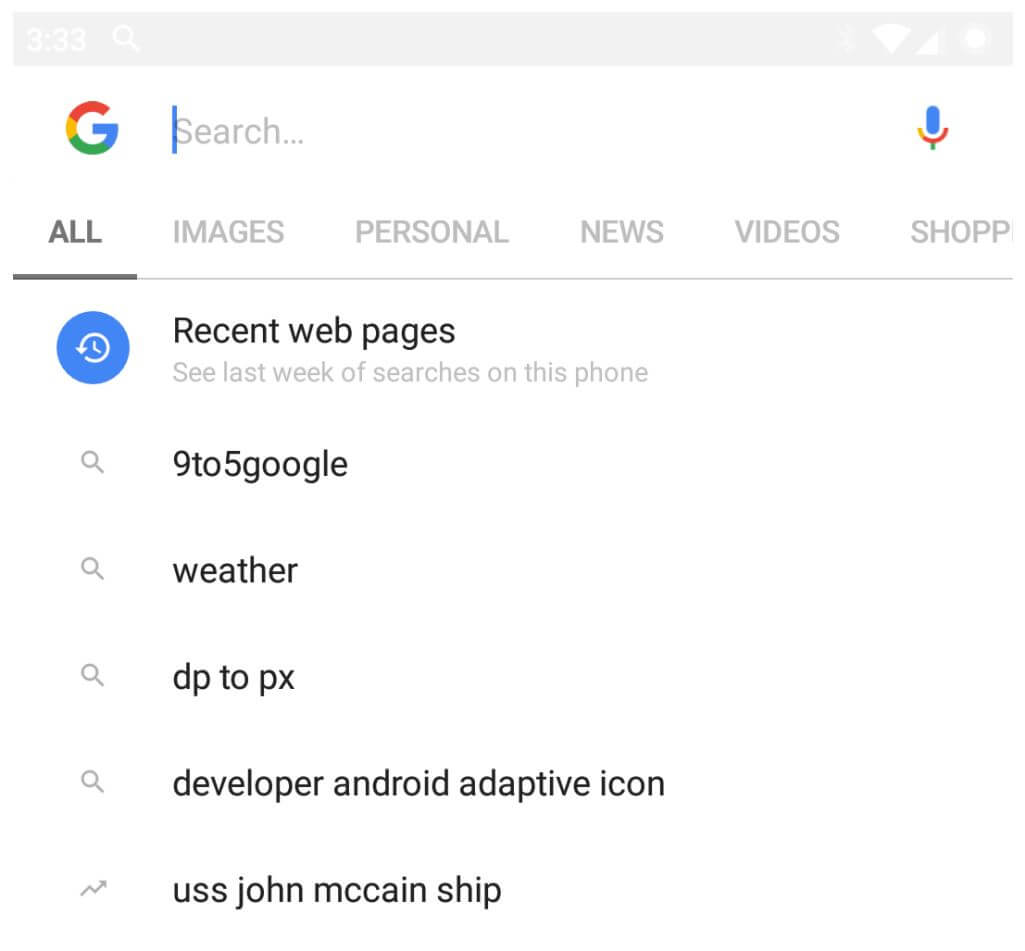Switch to the IMAGES tab
Screen dimensions: 1025x951
click(x=228, y=232)
